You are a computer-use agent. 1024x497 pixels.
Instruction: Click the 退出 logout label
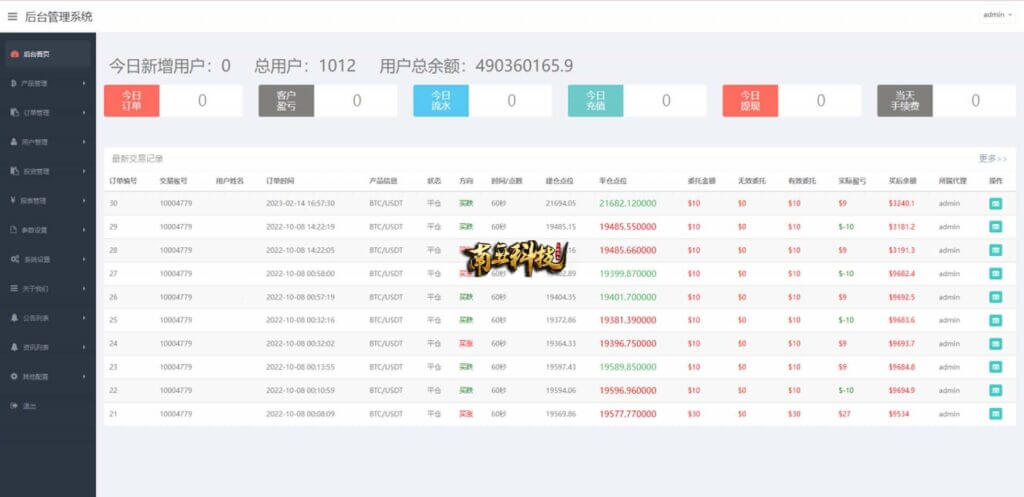(30, 406)
